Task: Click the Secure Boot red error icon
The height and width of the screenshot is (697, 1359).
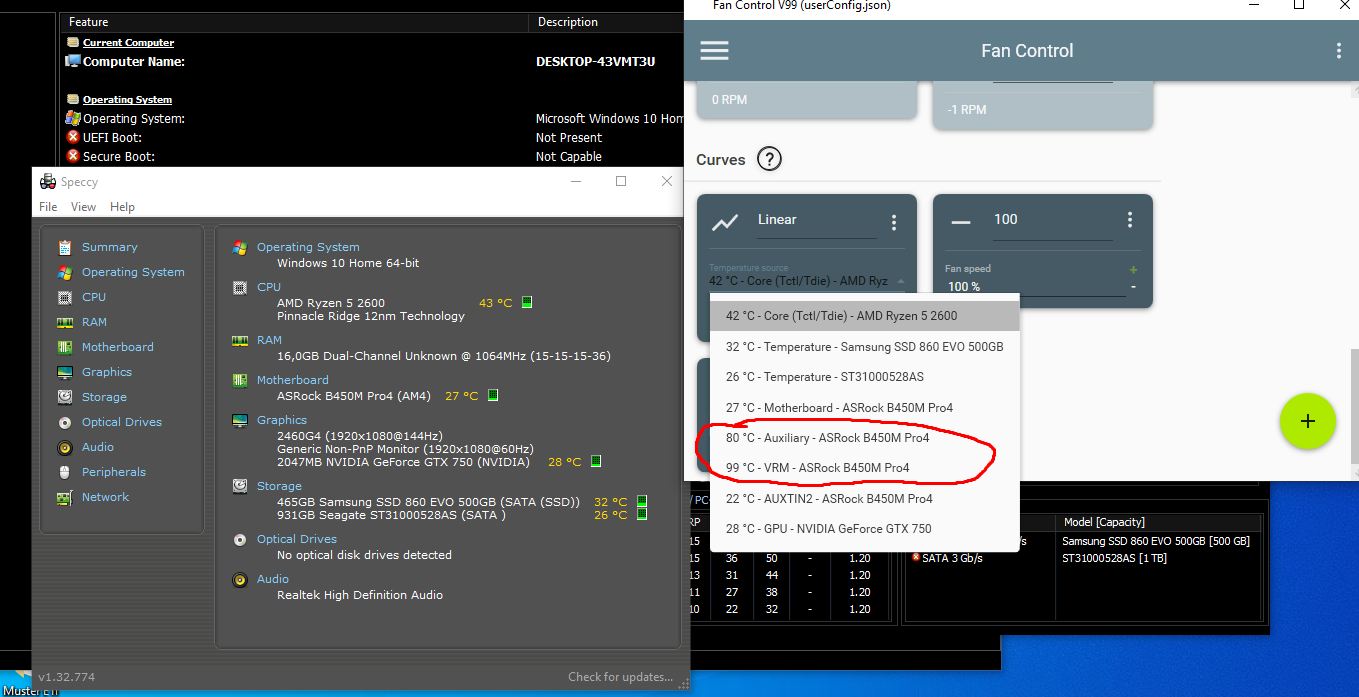Action: pyautogui.click(x=73, y=156)
